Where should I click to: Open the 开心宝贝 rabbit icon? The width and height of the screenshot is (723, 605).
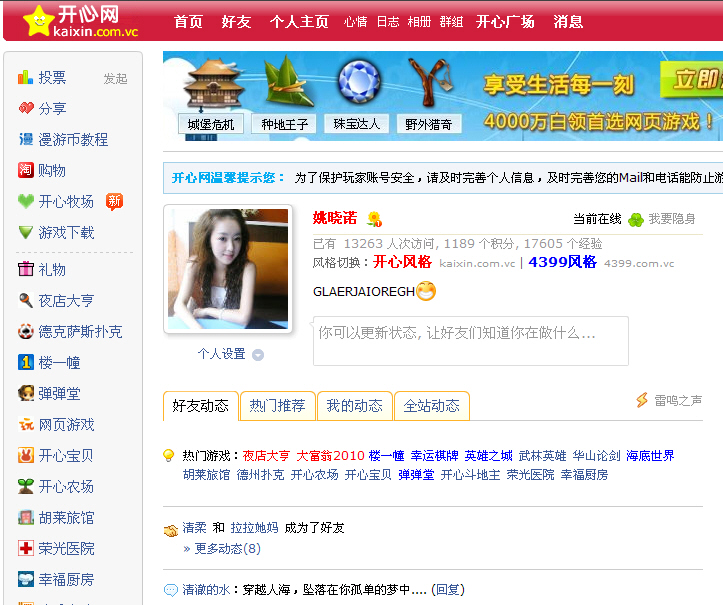pos(26,455)
